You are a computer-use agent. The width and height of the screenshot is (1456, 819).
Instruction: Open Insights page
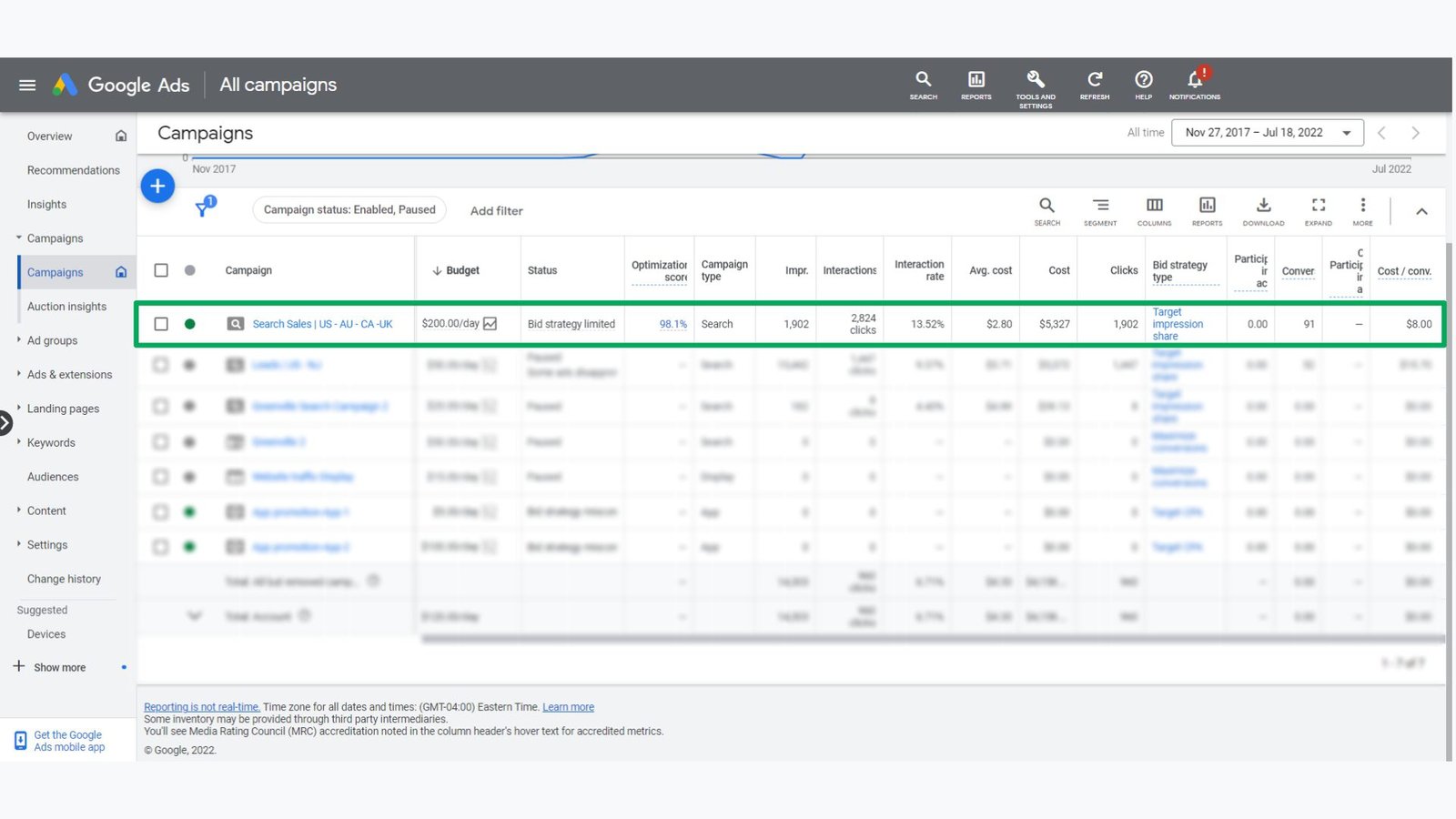tap(46, 205)
